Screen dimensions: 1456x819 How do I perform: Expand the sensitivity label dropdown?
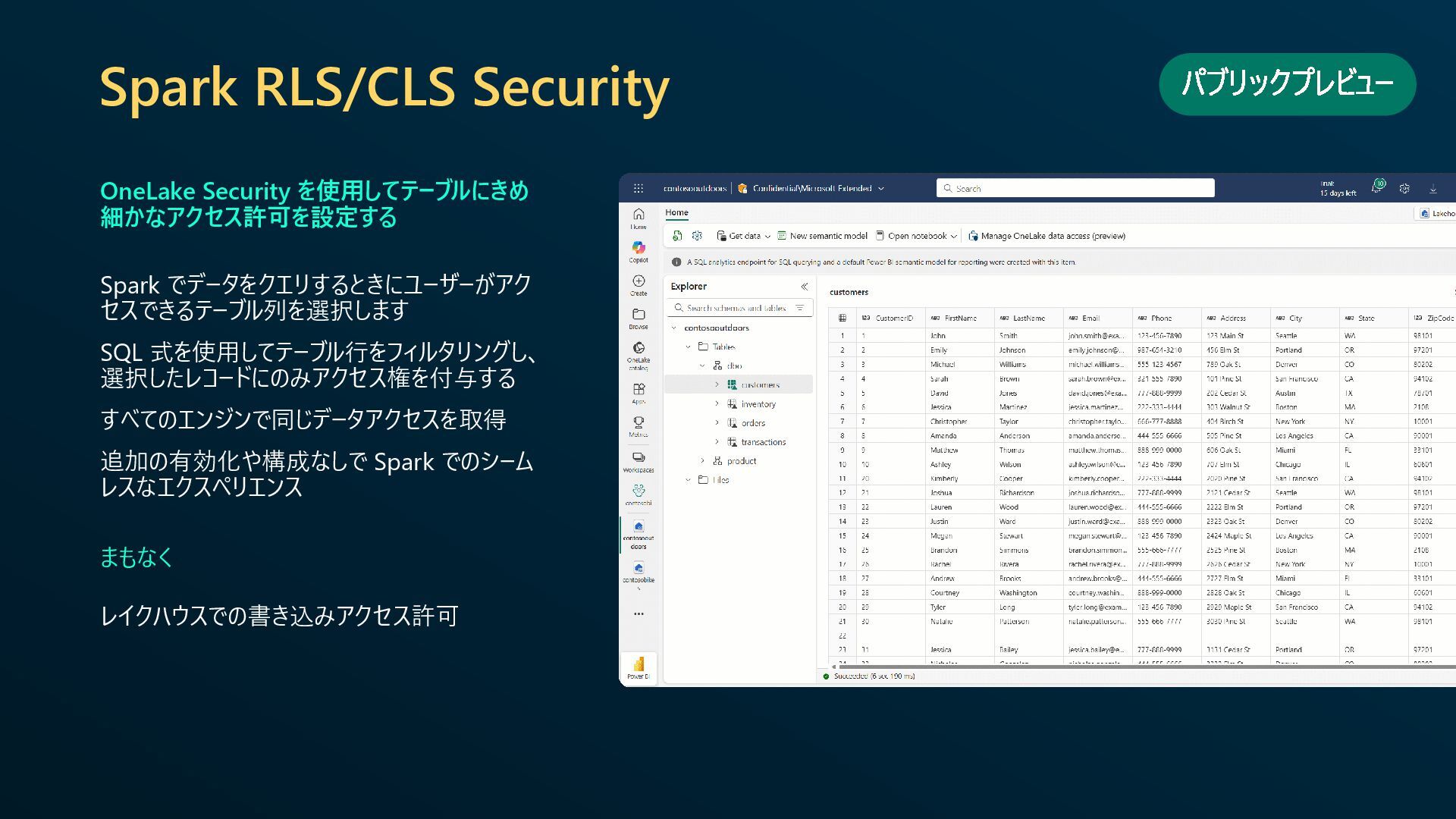tap(881, 188)
